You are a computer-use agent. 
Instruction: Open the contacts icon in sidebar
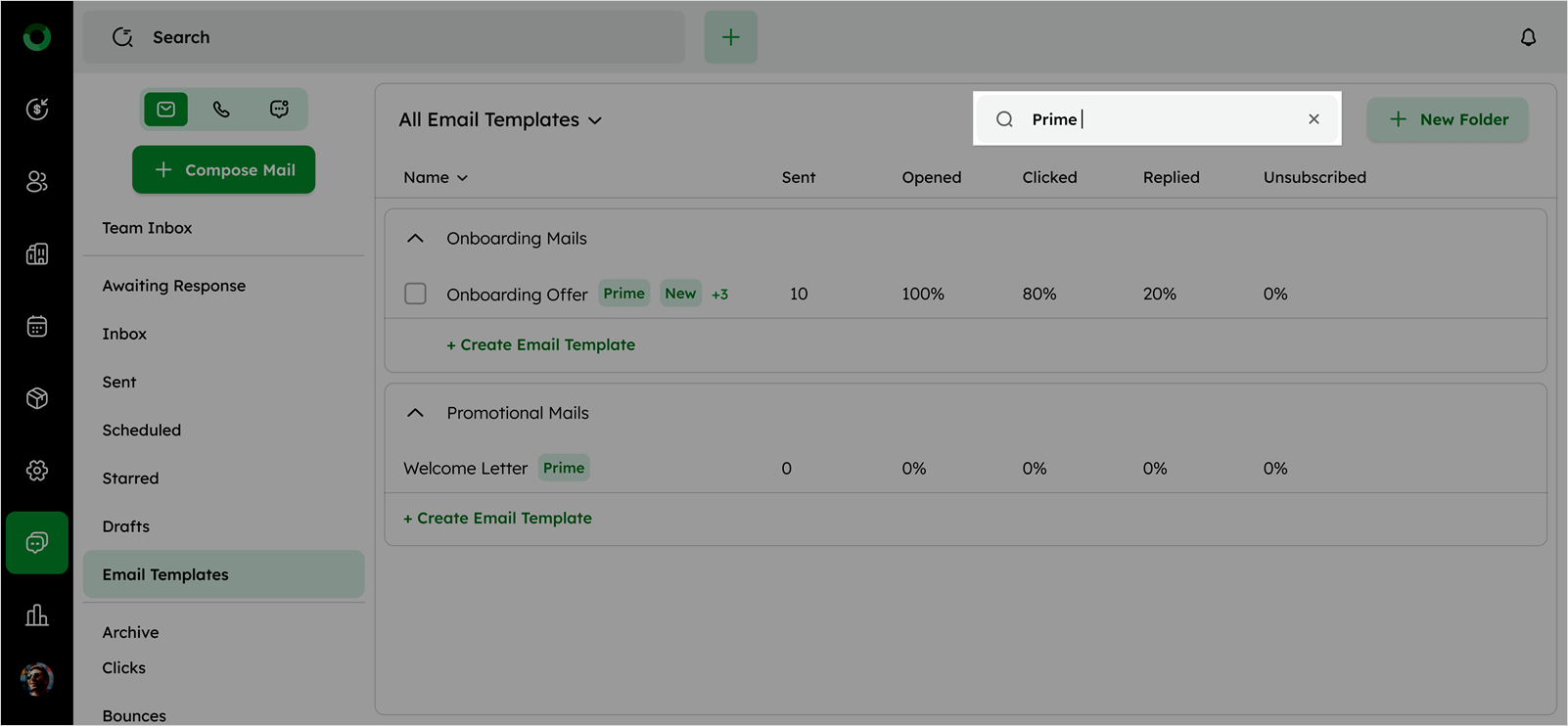pyautogui.click(x=37, y=182)
